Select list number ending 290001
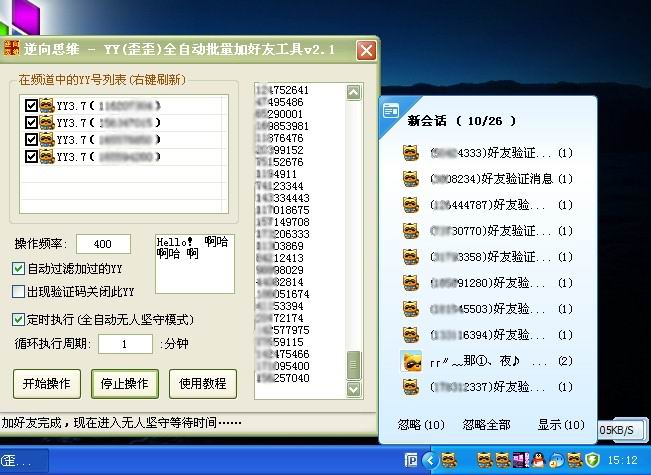 279,114
